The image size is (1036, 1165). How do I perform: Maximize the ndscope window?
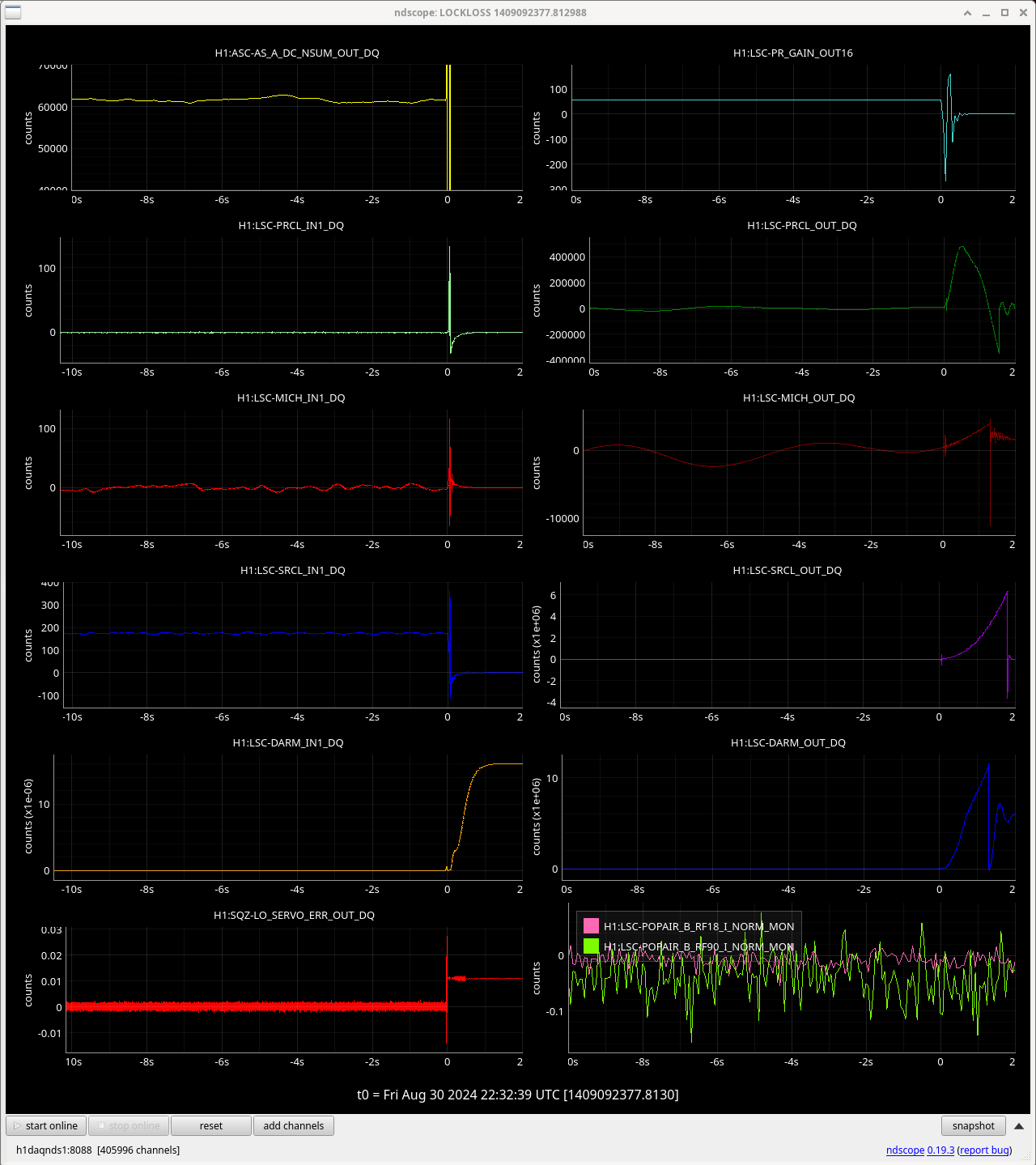(1004, 13)
